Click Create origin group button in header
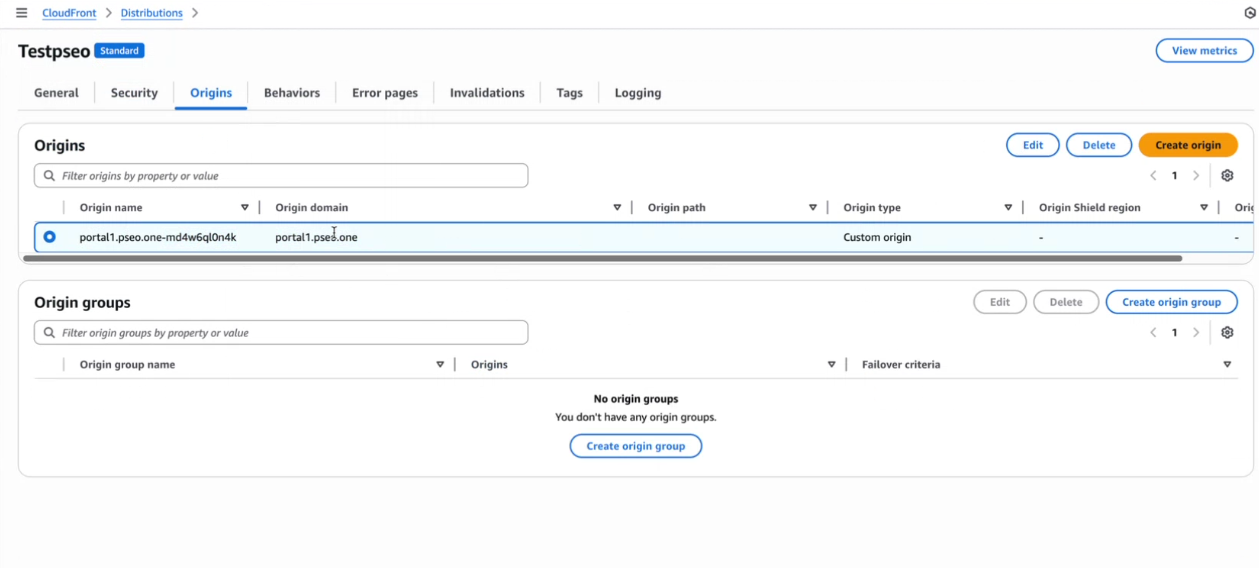 1171,302
